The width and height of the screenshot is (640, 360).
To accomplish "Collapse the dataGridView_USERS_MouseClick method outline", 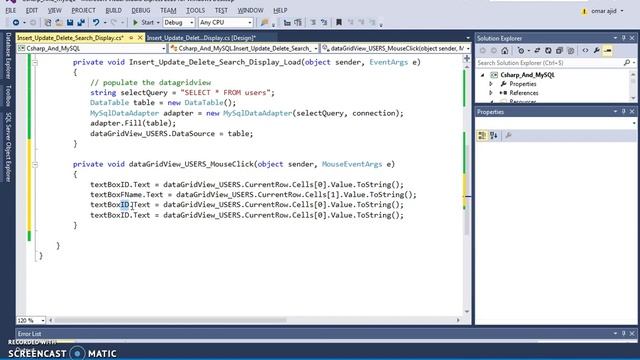I will click(35, 164).
